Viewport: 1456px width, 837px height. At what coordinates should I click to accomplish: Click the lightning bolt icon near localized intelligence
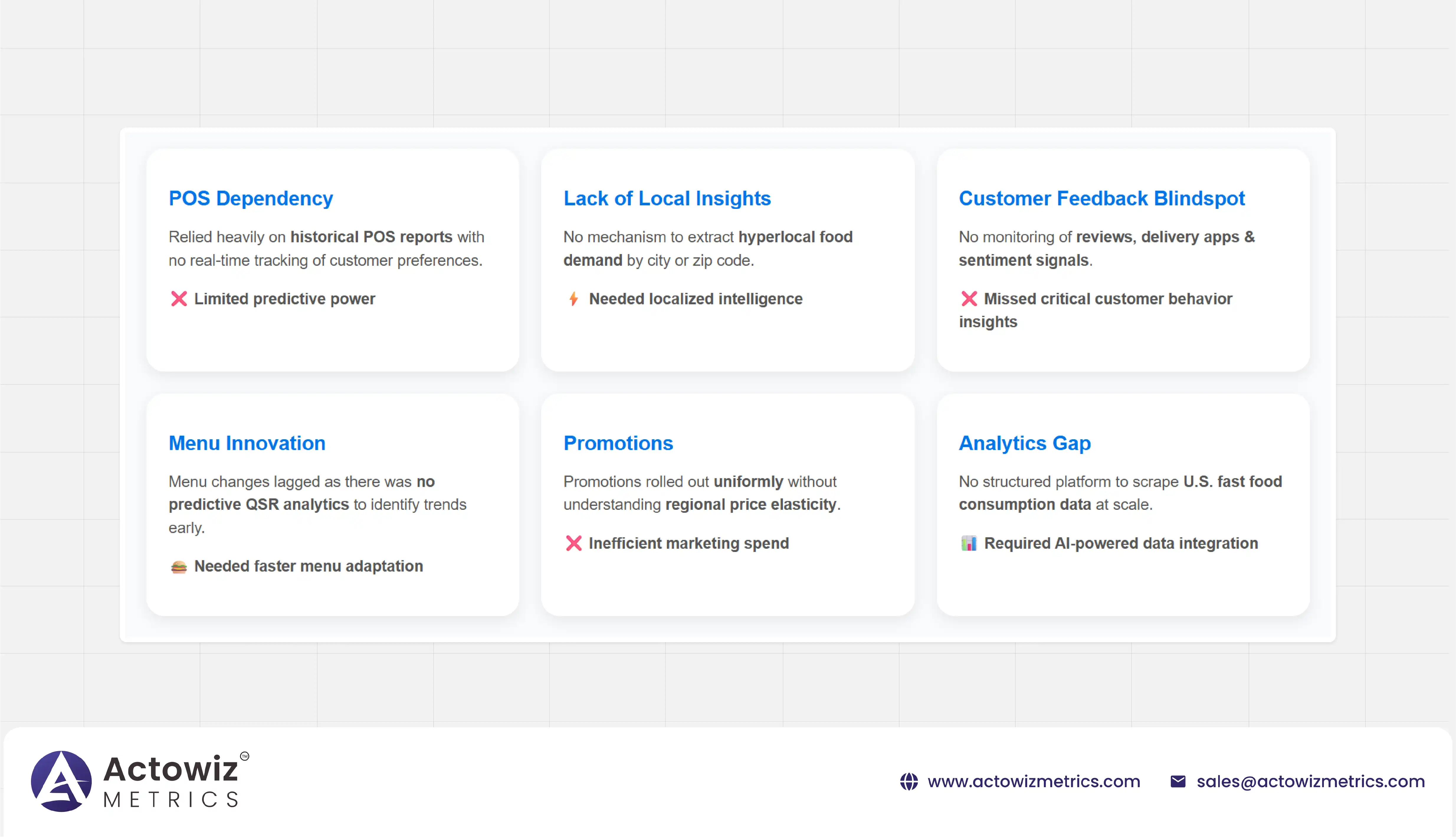(x=573, y=299)
